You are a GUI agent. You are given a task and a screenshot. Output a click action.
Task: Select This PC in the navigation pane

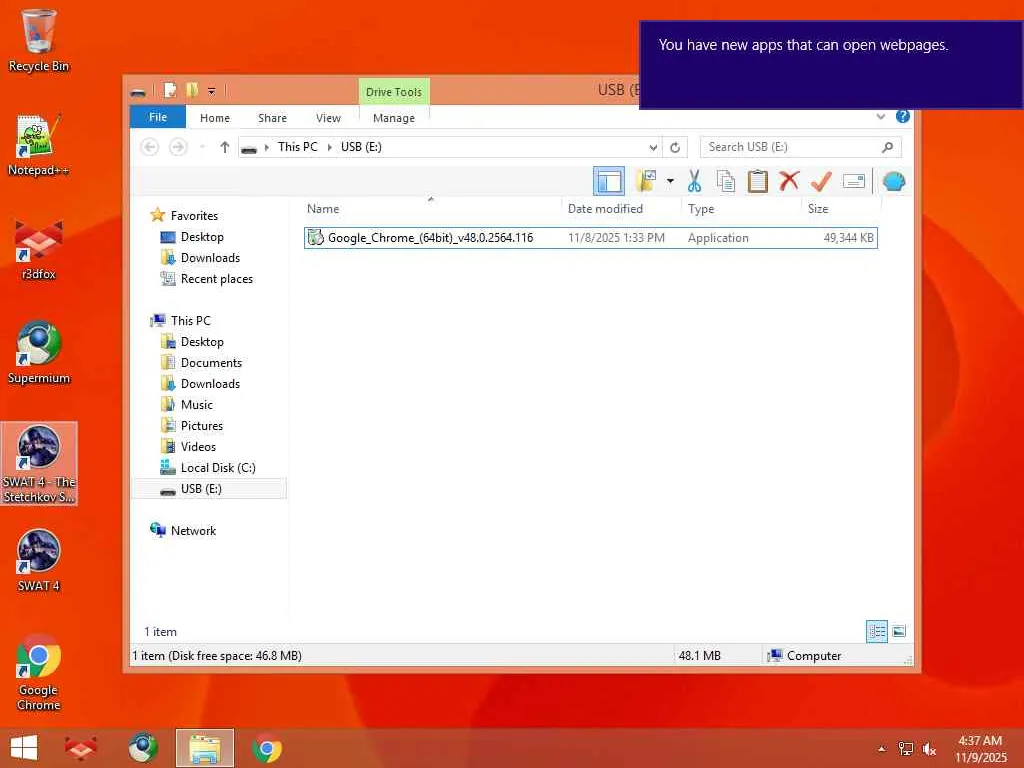pyautogui.click(x=190, y=321)
